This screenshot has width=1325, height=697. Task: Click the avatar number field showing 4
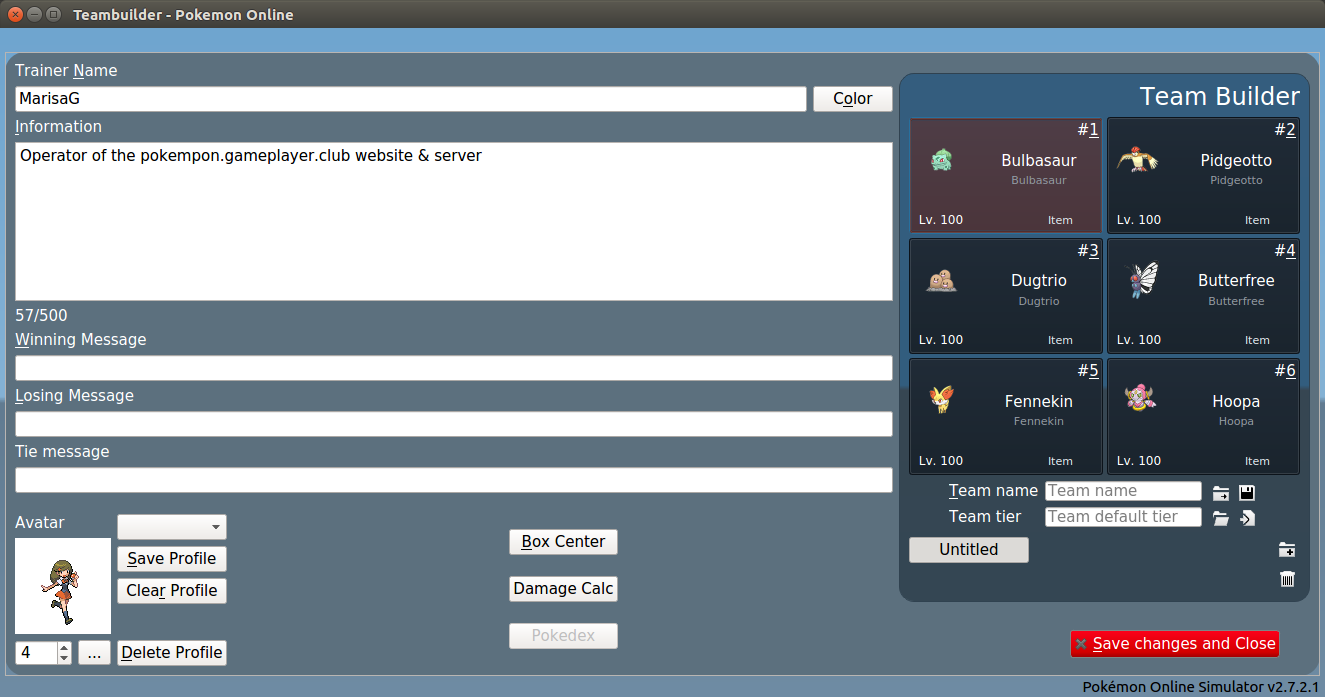36,653
